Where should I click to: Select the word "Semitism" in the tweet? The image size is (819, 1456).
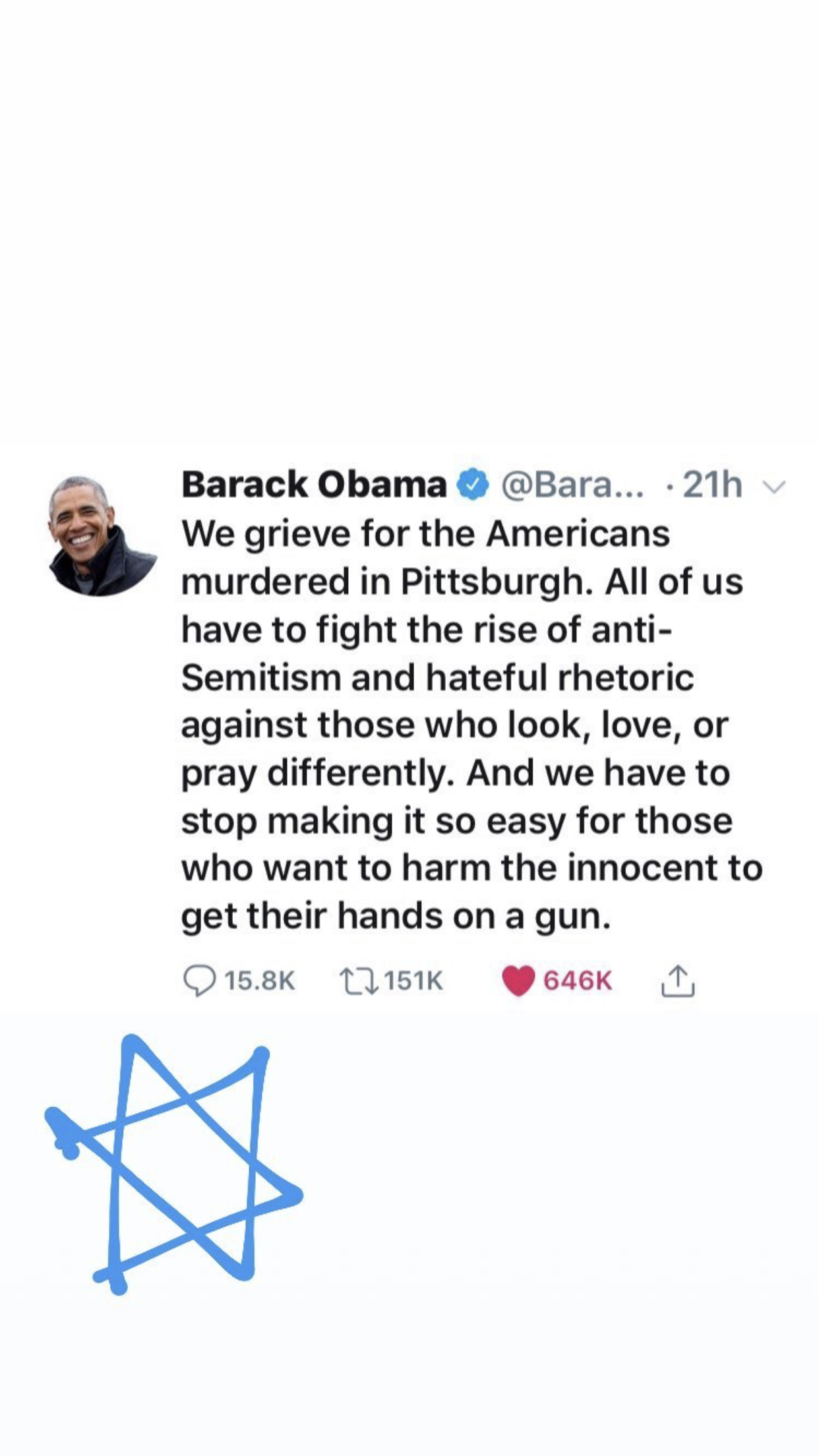(260, 677)
